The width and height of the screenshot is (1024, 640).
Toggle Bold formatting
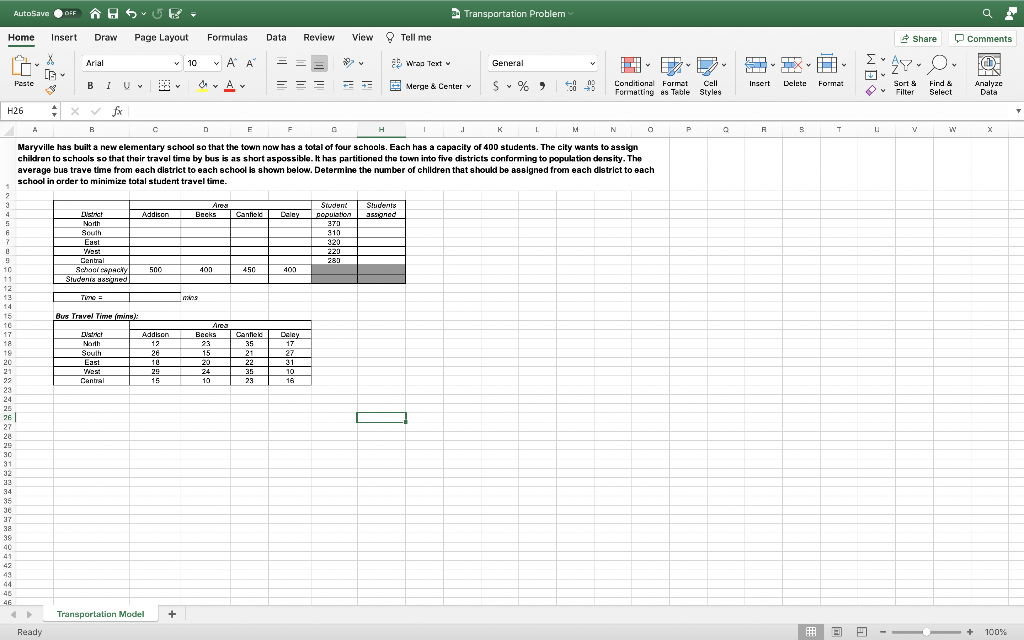(90, 86)
